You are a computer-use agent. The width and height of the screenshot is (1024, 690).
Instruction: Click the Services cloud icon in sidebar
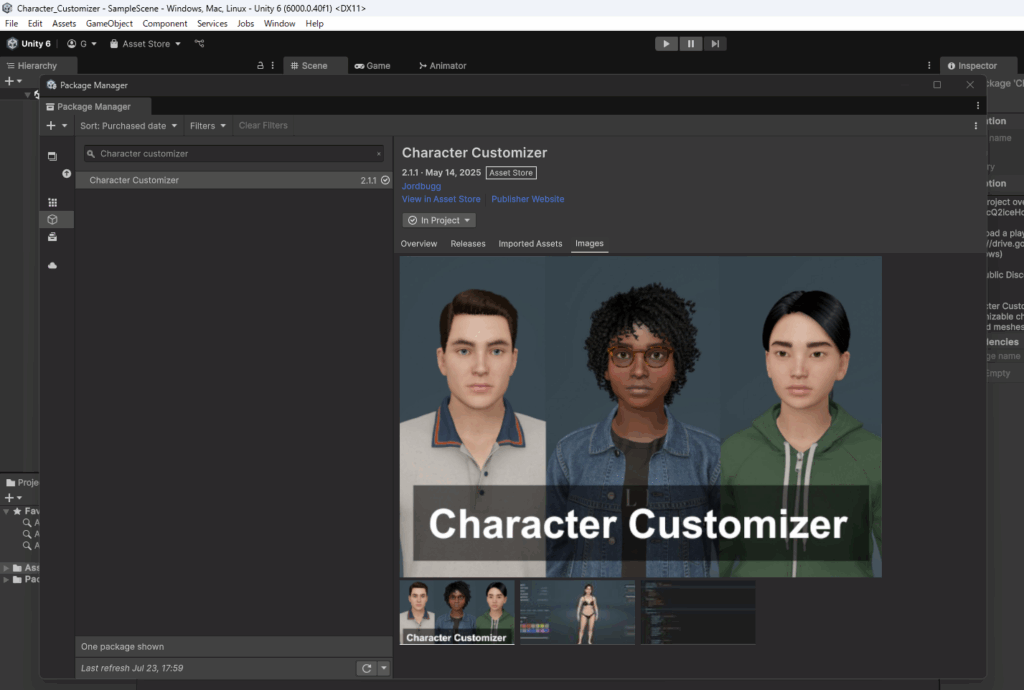pyautogui.click(x=52, y=265)
